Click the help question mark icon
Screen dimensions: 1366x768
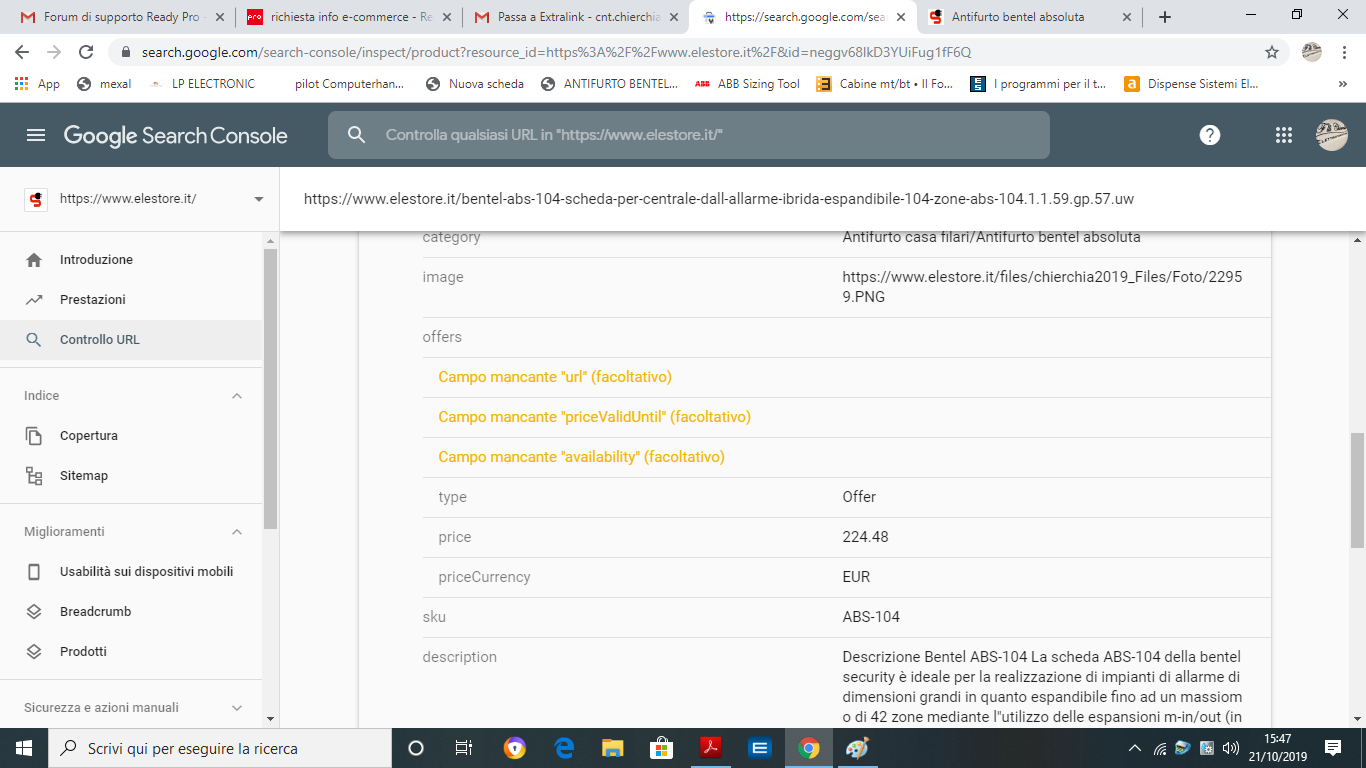coord(1210,135)
